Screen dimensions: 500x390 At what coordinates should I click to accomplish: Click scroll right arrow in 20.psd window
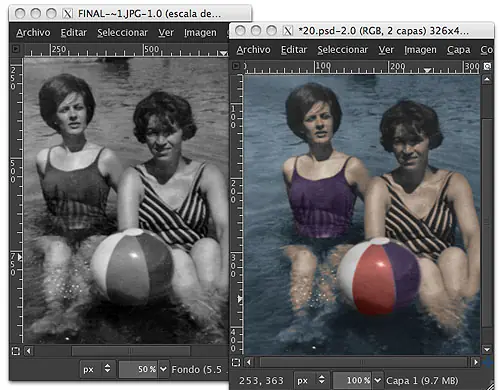pyautogui.click(x=476, y=362)
